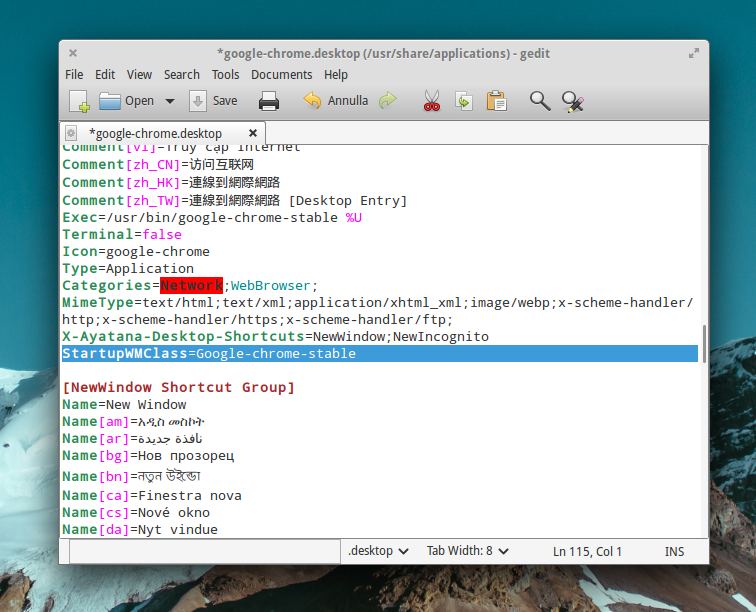Click the Name=New Window line
Viewport: 756px width, 612px height.
[x=124, y=404]
